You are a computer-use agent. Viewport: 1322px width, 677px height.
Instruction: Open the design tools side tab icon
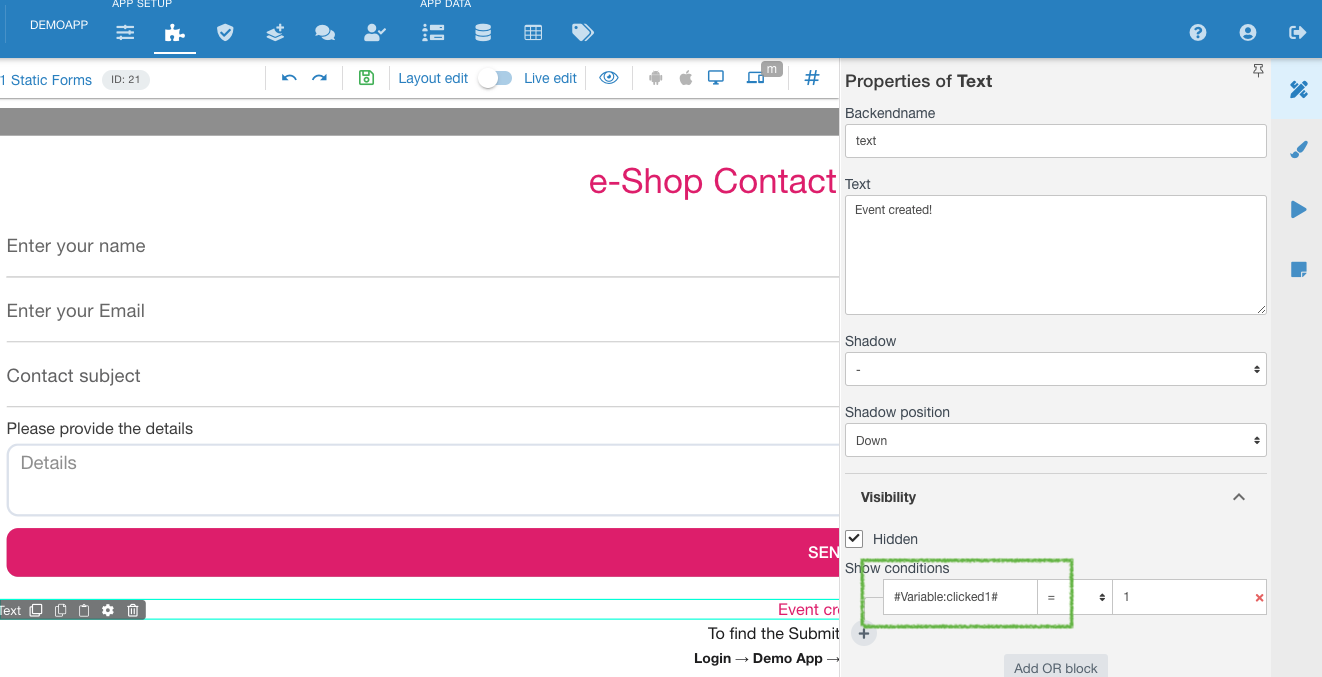1299,90
